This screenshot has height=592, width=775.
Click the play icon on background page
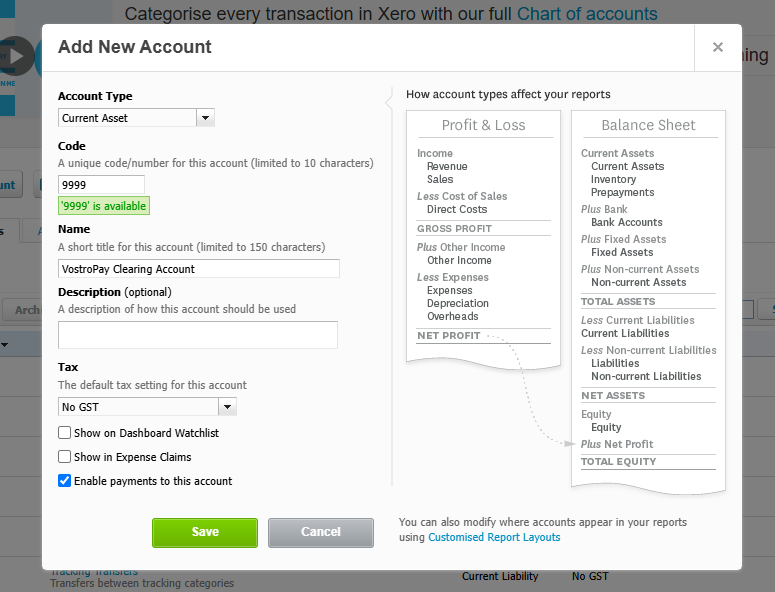coord(15,56)
